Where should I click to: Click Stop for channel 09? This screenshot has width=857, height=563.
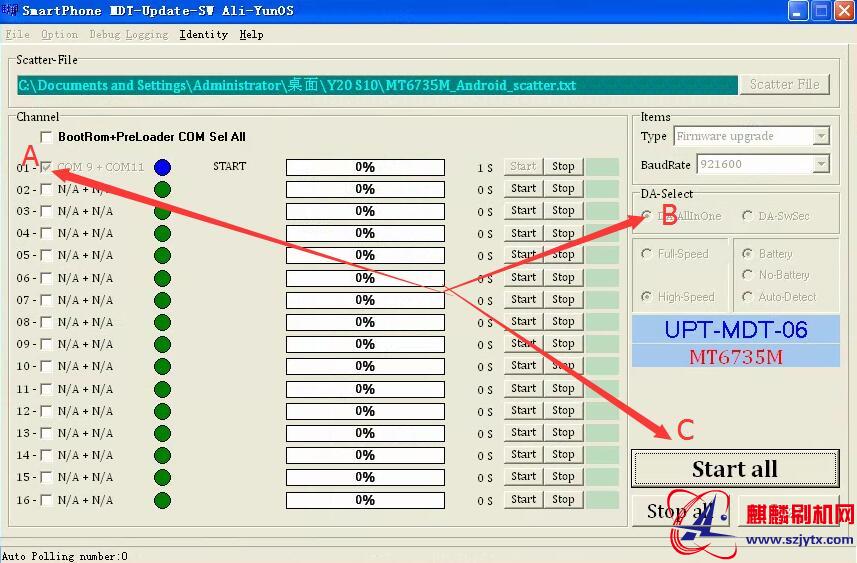[563, 344]
